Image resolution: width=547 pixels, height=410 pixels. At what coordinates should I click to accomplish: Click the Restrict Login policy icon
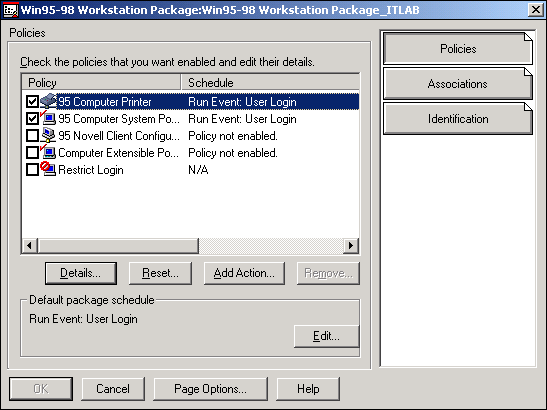click(48, 170)
